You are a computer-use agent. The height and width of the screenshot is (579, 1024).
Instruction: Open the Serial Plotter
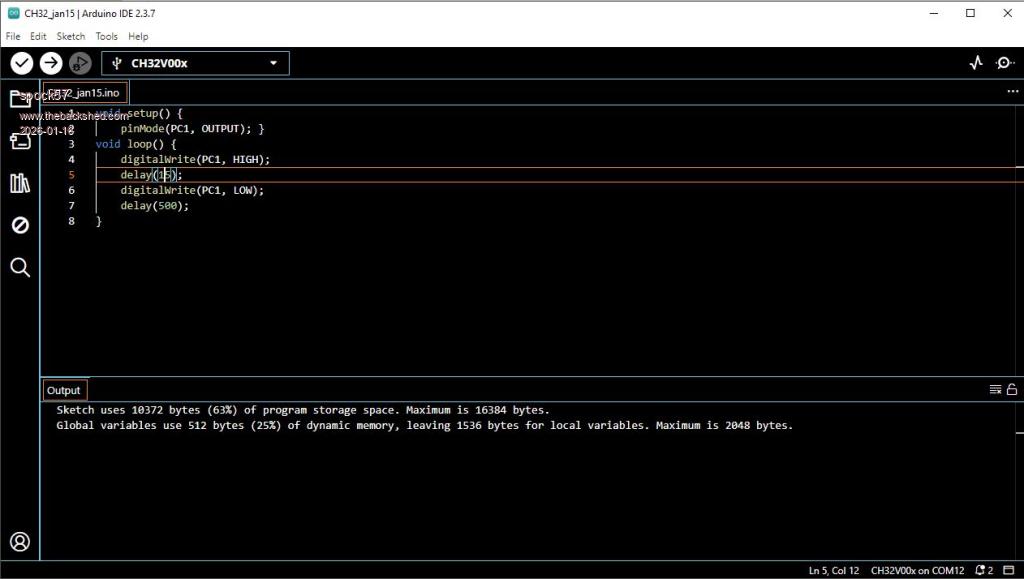click(976, 63)
